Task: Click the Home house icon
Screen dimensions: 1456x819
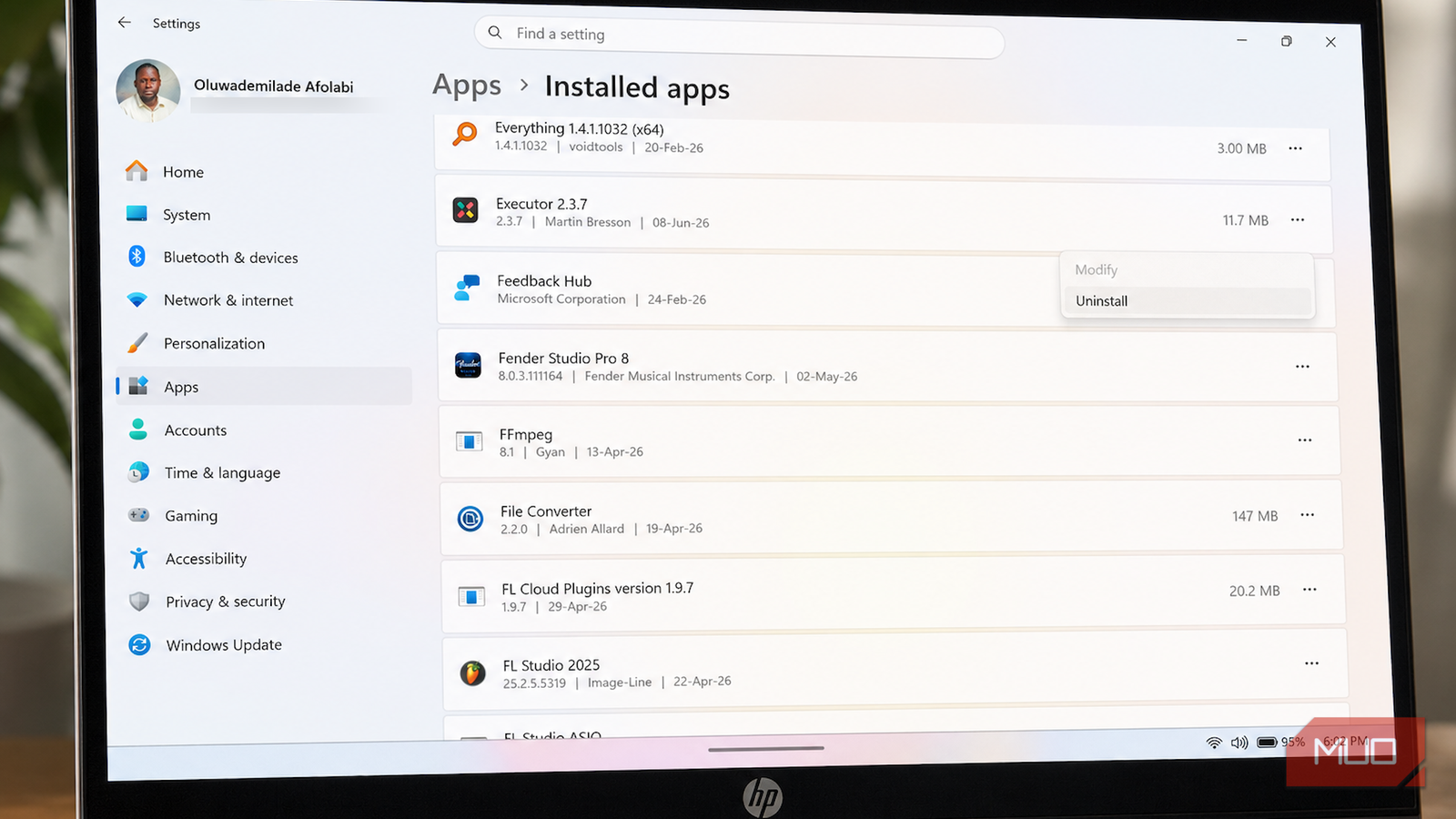Action: click(x=136, y=170)
